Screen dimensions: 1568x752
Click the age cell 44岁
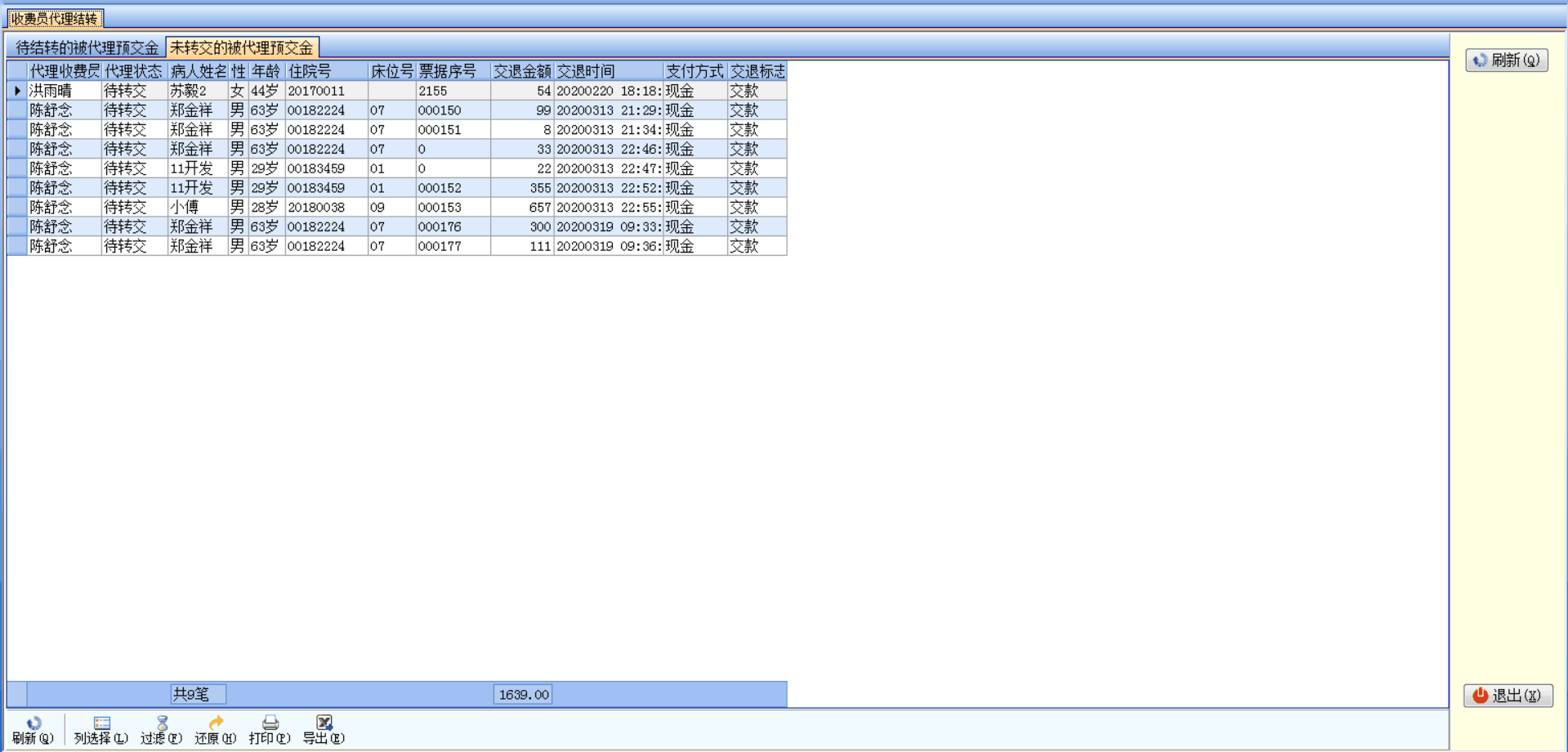[x=266, y=91]
